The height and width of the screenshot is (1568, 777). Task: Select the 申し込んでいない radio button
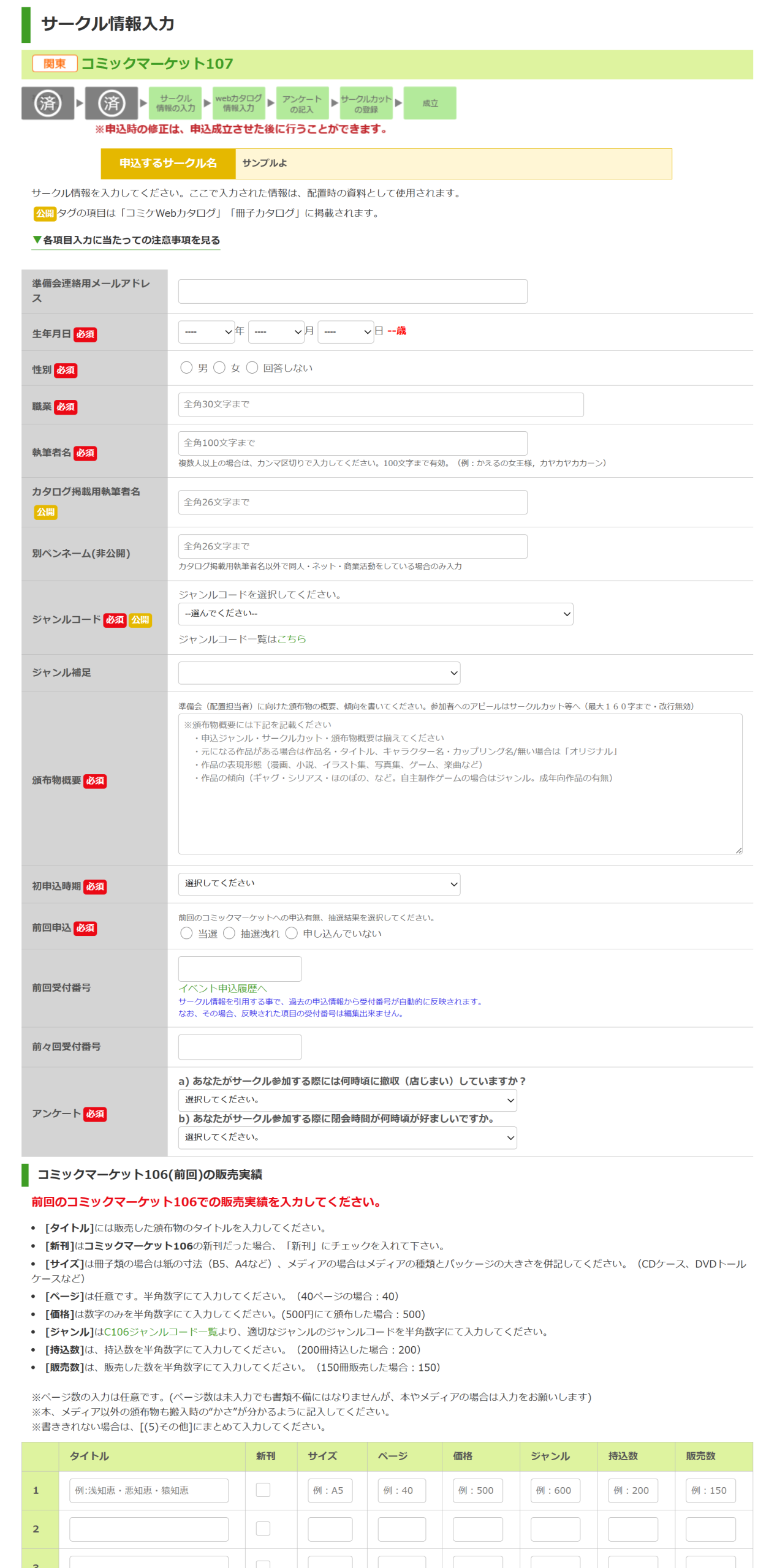point(292,933)
